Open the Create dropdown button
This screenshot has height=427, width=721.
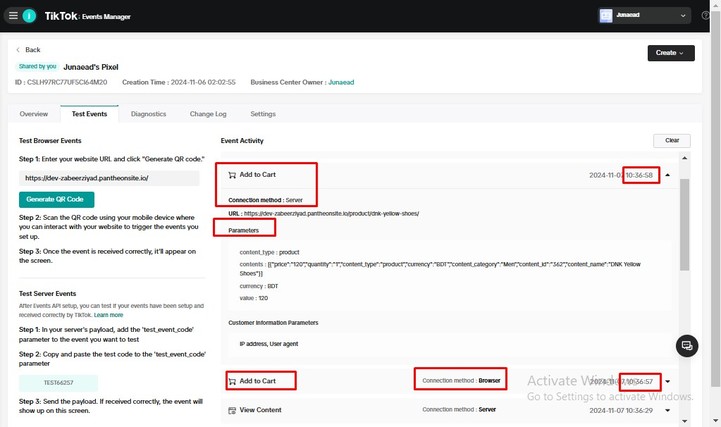pos(671,52)
